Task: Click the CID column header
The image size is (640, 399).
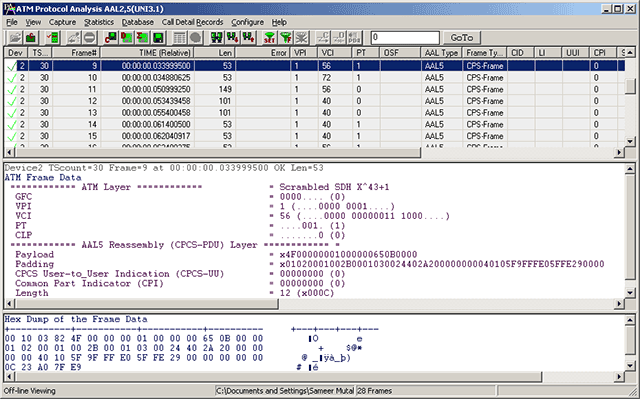Action: pyautogui.click(x=521, y=53)
